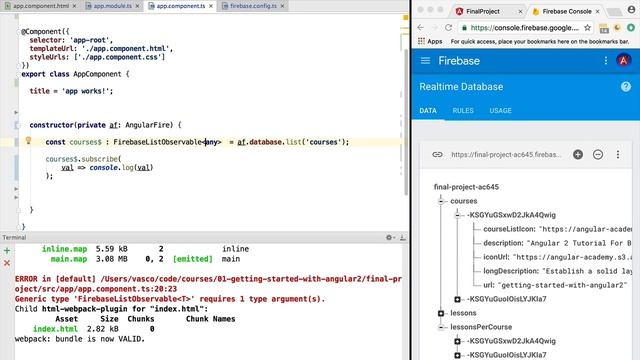640x360 pixels.
Task: Open Realtime Database help icon
Action: coord(626,87)
